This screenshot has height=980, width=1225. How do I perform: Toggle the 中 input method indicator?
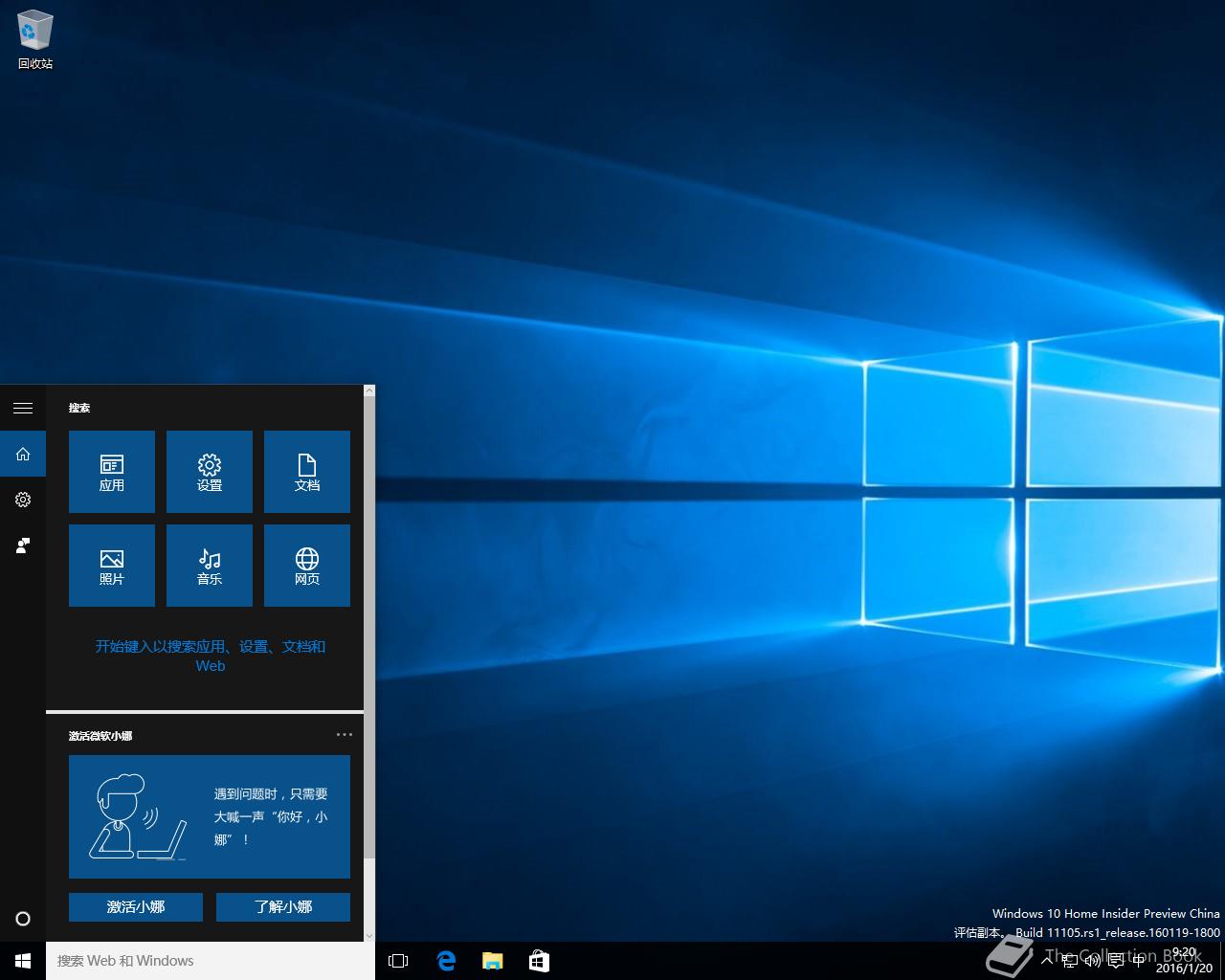(x=1139, y=961)
